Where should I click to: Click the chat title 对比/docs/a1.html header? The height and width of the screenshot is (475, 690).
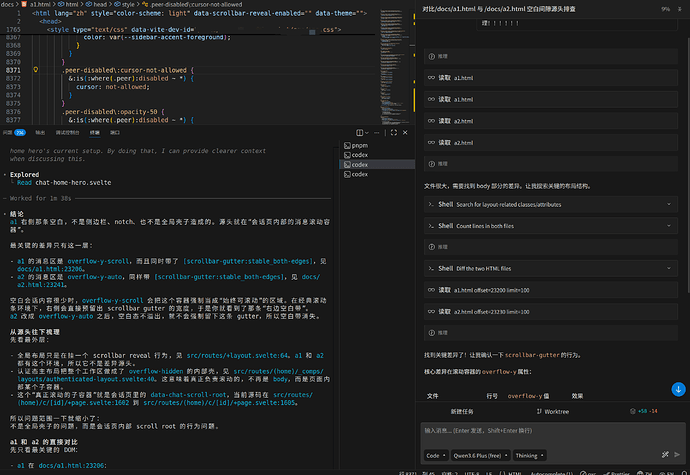coord(499,9)
